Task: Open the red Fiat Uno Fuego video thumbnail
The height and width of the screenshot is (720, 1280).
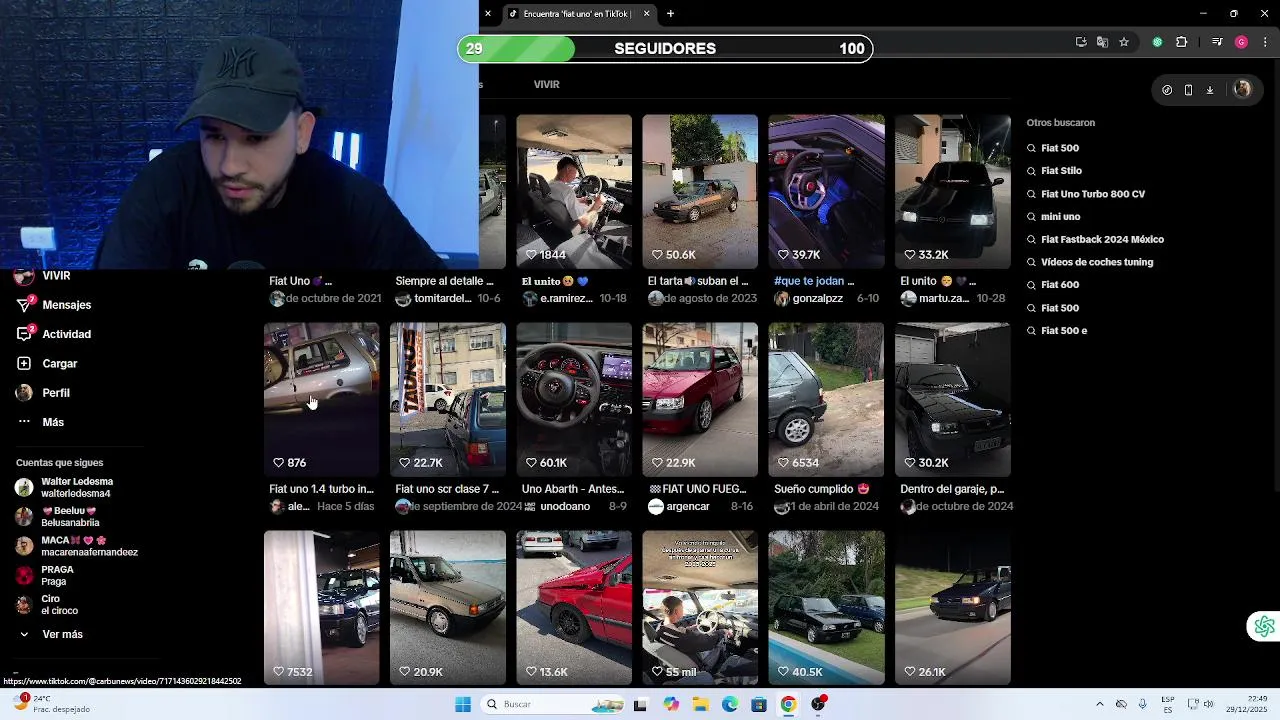Action: coord(700,399)
